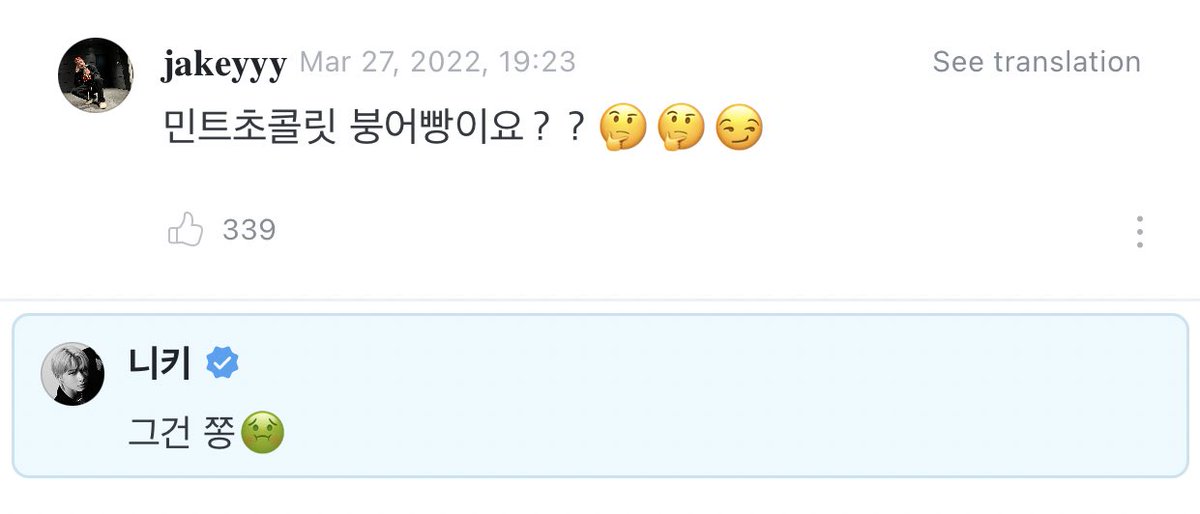
Task: Click 니키's highlighted reply box
Action: coord(600,396)
